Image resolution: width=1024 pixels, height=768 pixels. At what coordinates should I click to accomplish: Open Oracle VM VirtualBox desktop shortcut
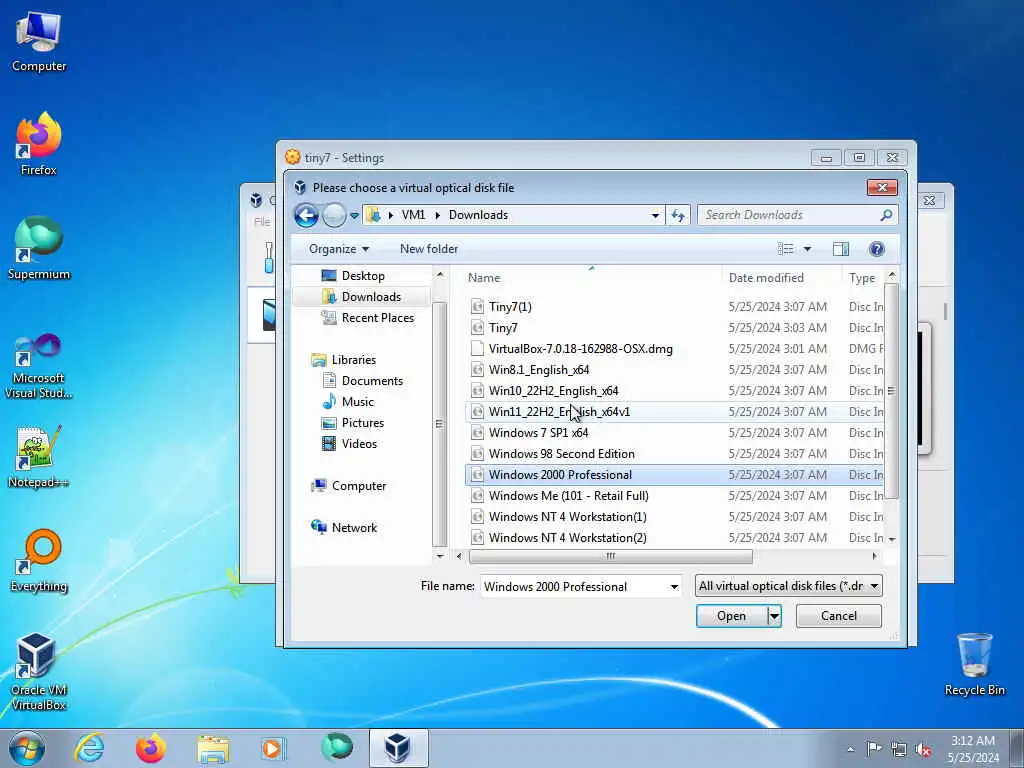pyautogui.click(x=39, y=671)
